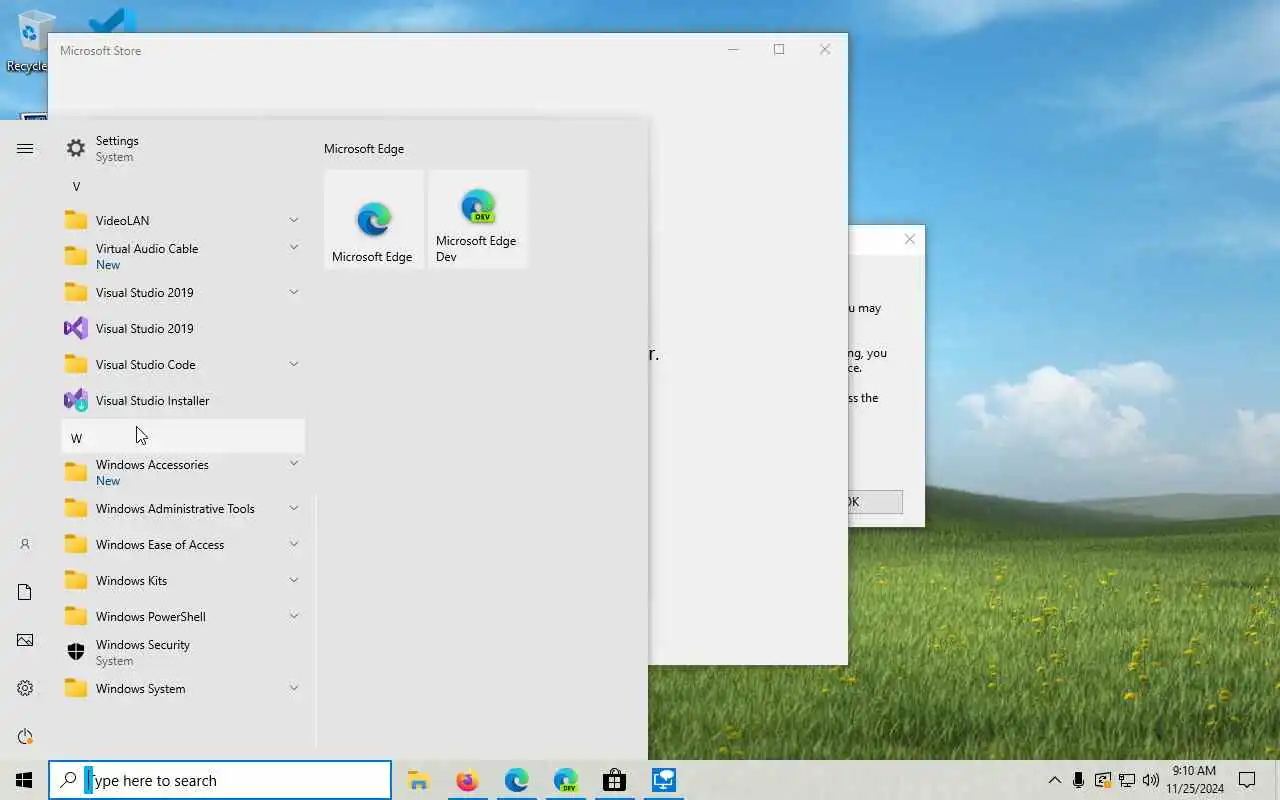Screen dimensions: 1280x800
Task: Open the network tray icon
Action: pyautogui.click(x=1126, y=780)
